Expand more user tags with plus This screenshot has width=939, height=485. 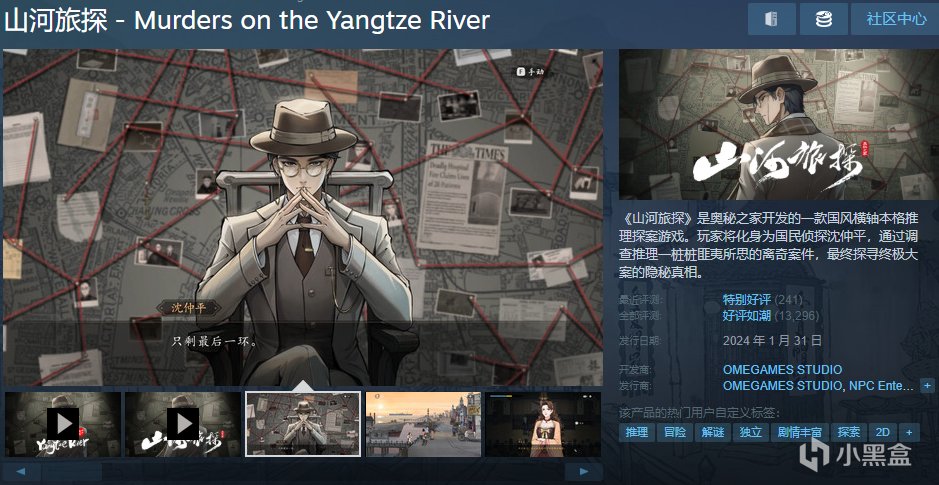(x=909, y=432)
